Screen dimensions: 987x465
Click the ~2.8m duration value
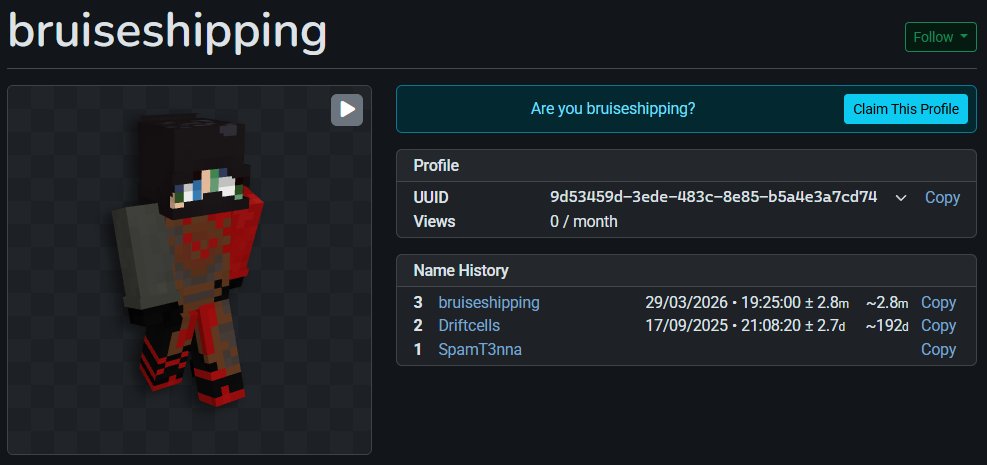(887, 303)
